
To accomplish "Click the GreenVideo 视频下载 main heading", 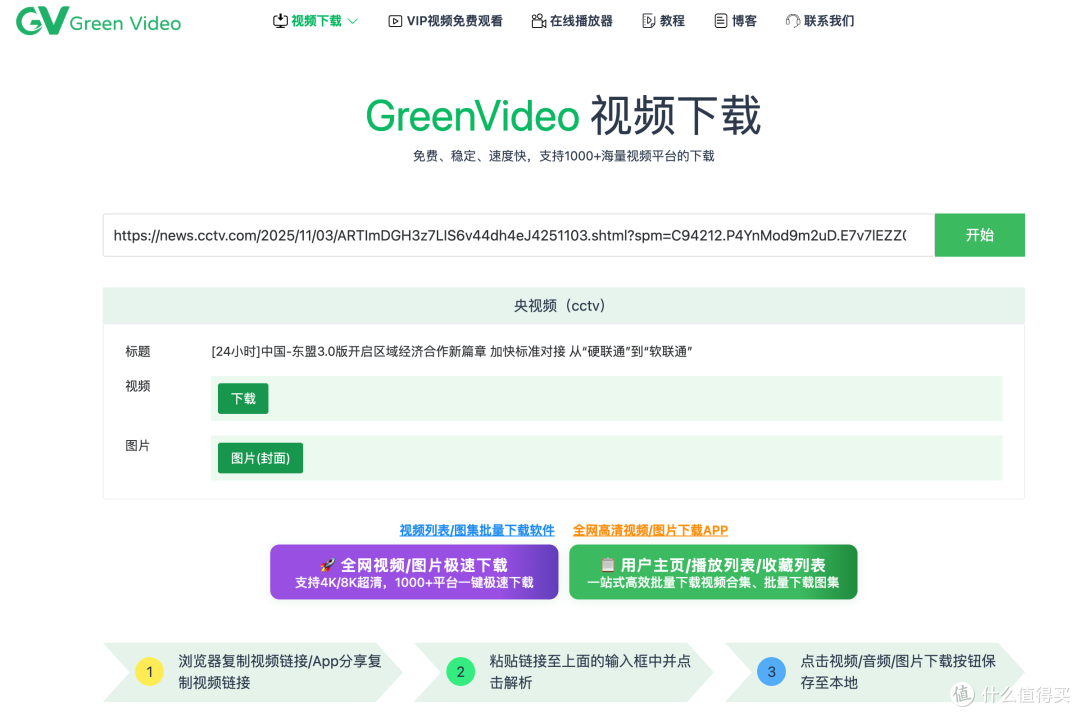I will point(563,115).
